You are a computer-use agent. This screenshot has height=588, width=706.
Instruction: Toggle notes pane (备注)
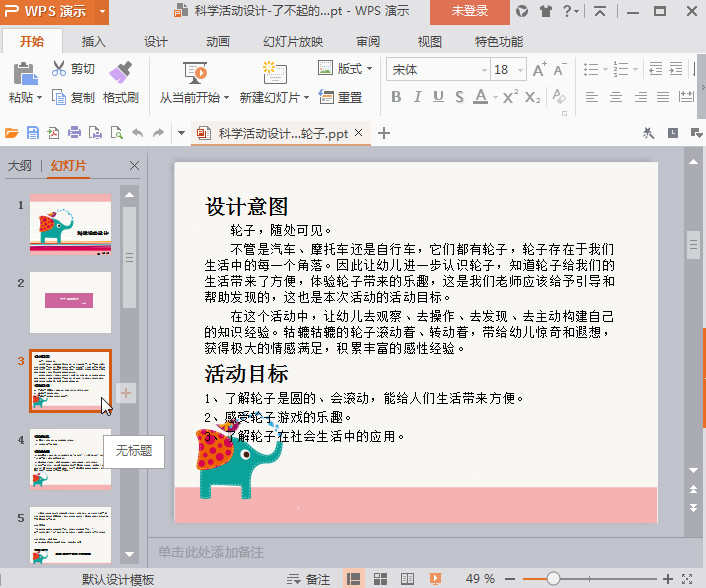(309, 579)
